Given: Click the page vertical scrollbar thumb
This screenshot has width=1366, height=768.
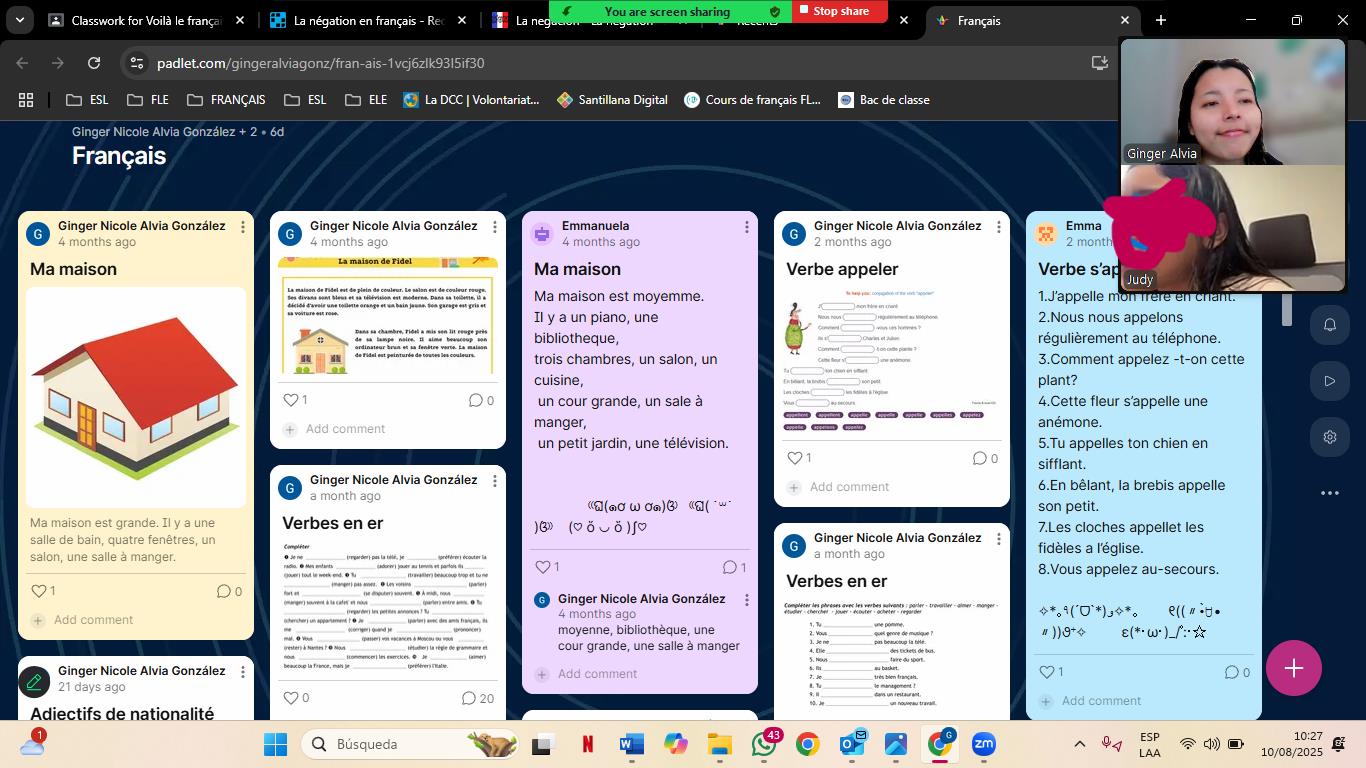Looking at the screenshot, I should [1287, 310].
